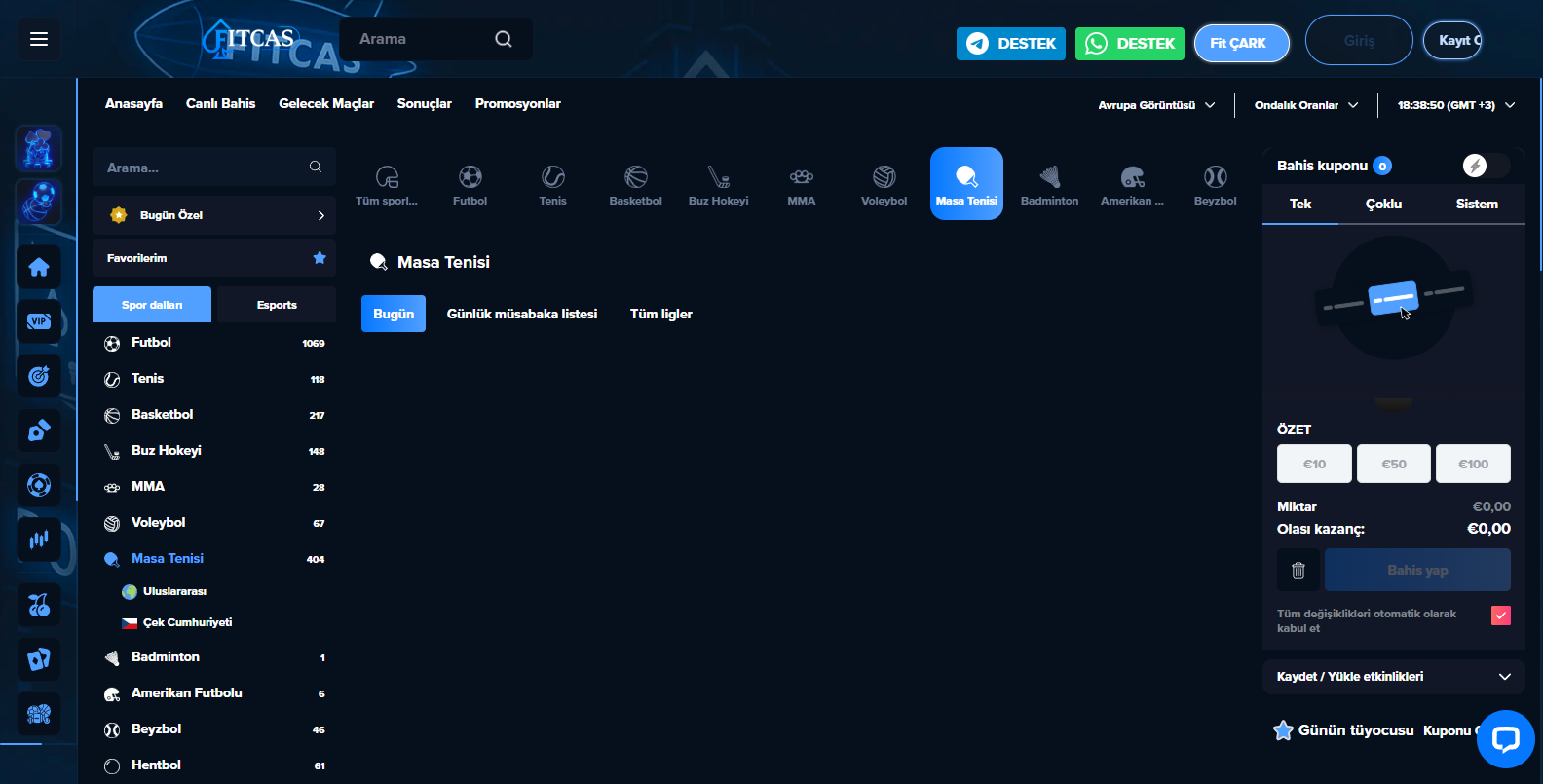Open the Avrupa Görüntüsü dropdown
This screenshot has width=1543, height=784.
click(1156, 105)
